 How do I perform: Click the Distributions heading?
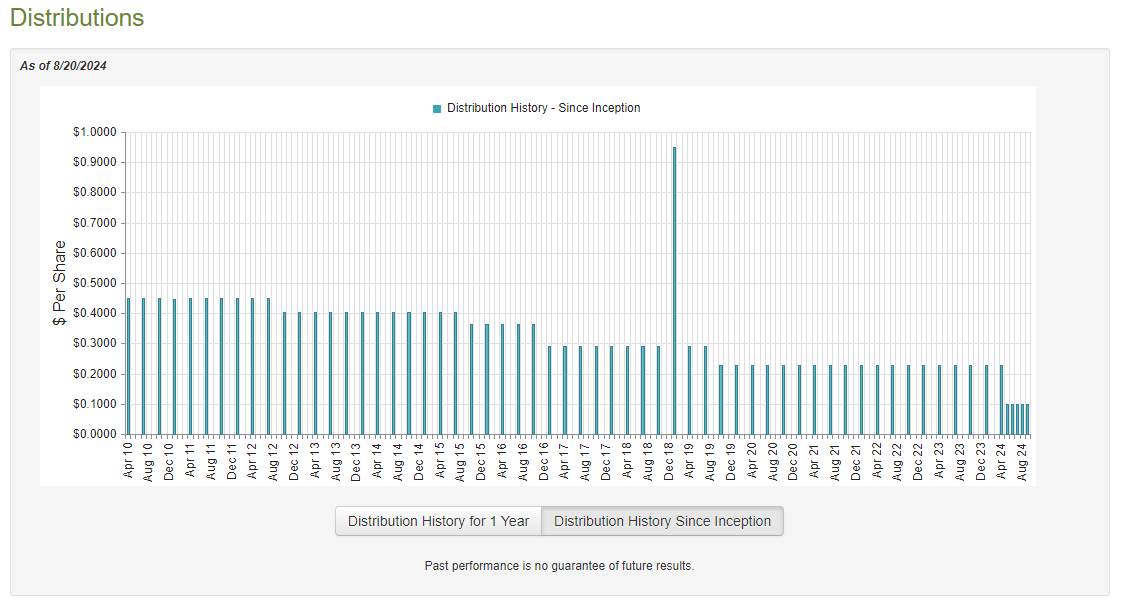77,18
